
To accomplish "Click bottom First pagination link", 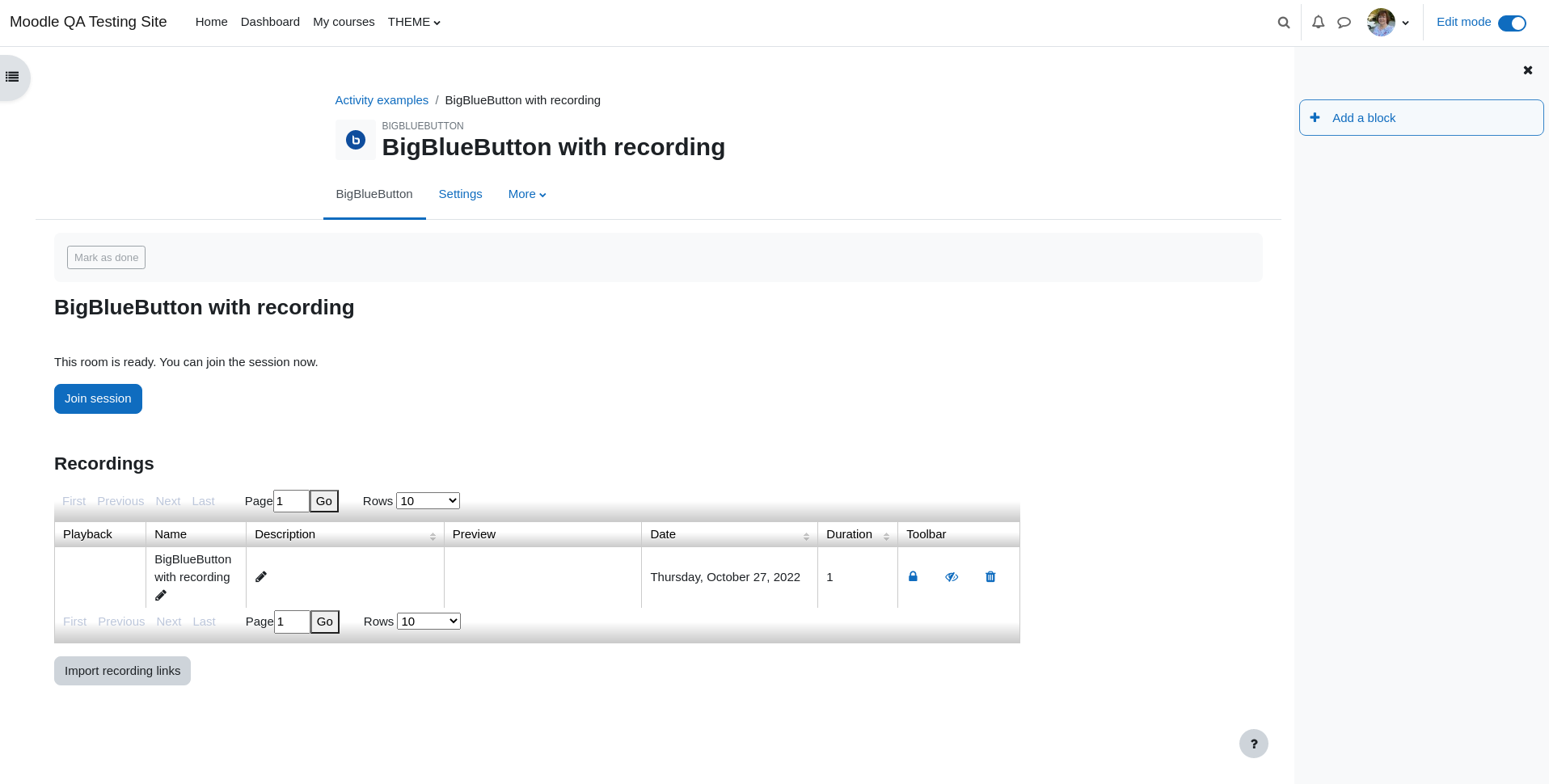I will click(74, 622).
